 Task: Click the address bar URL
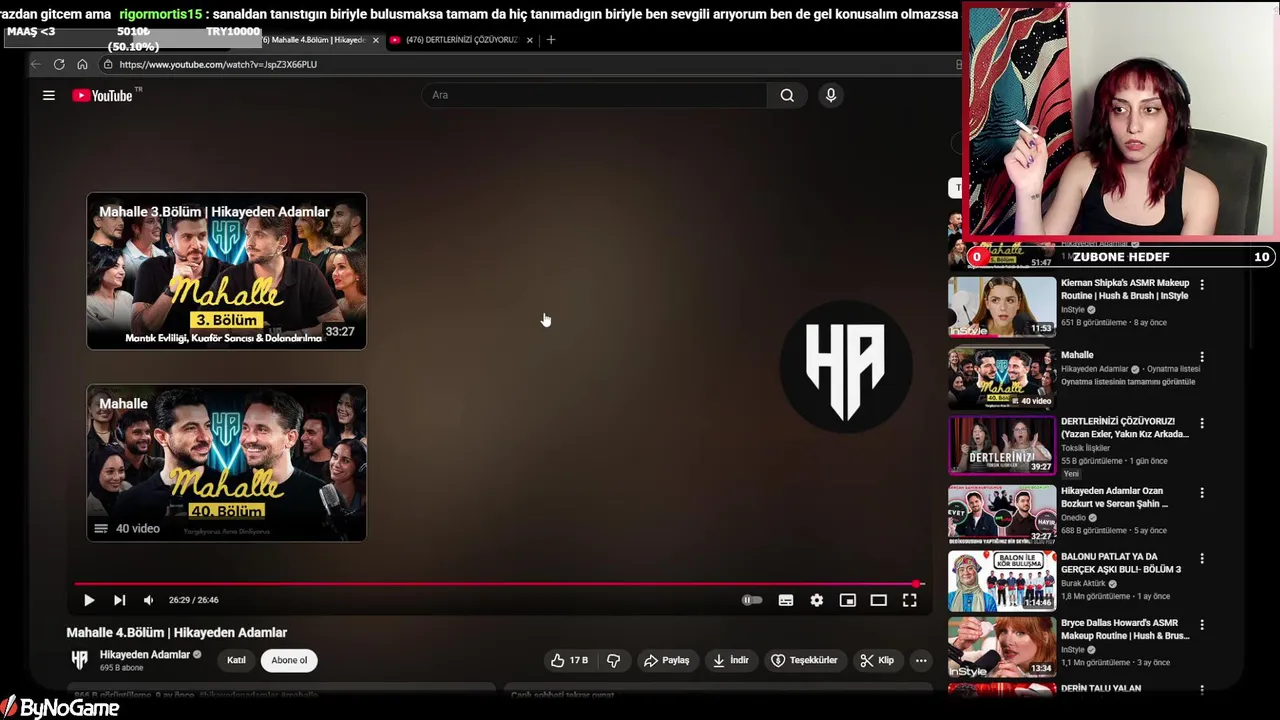218,64
